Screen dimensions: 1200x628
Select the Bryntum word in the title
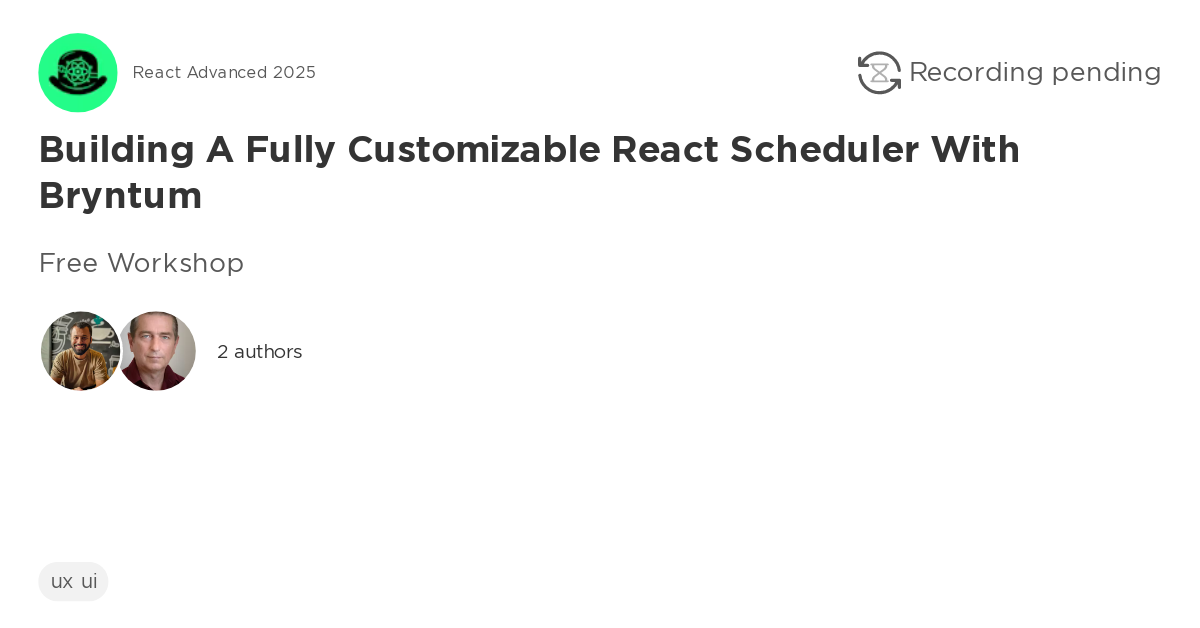pyautogui.click(x=120, y=197)
